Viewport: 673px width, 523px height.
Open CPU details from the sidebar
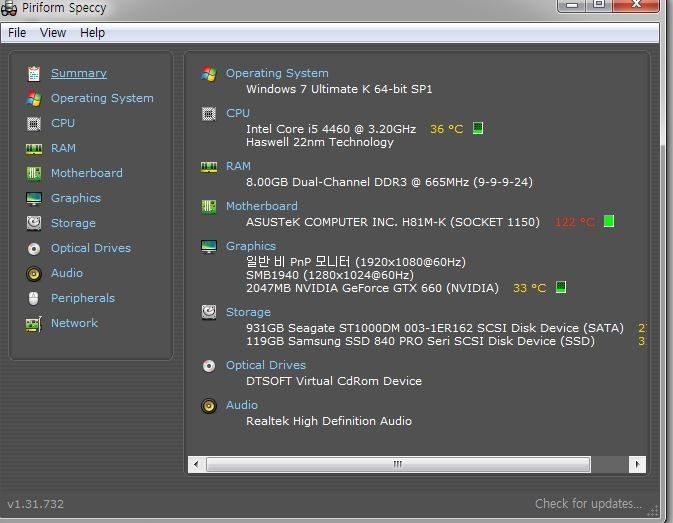(63, 123)
